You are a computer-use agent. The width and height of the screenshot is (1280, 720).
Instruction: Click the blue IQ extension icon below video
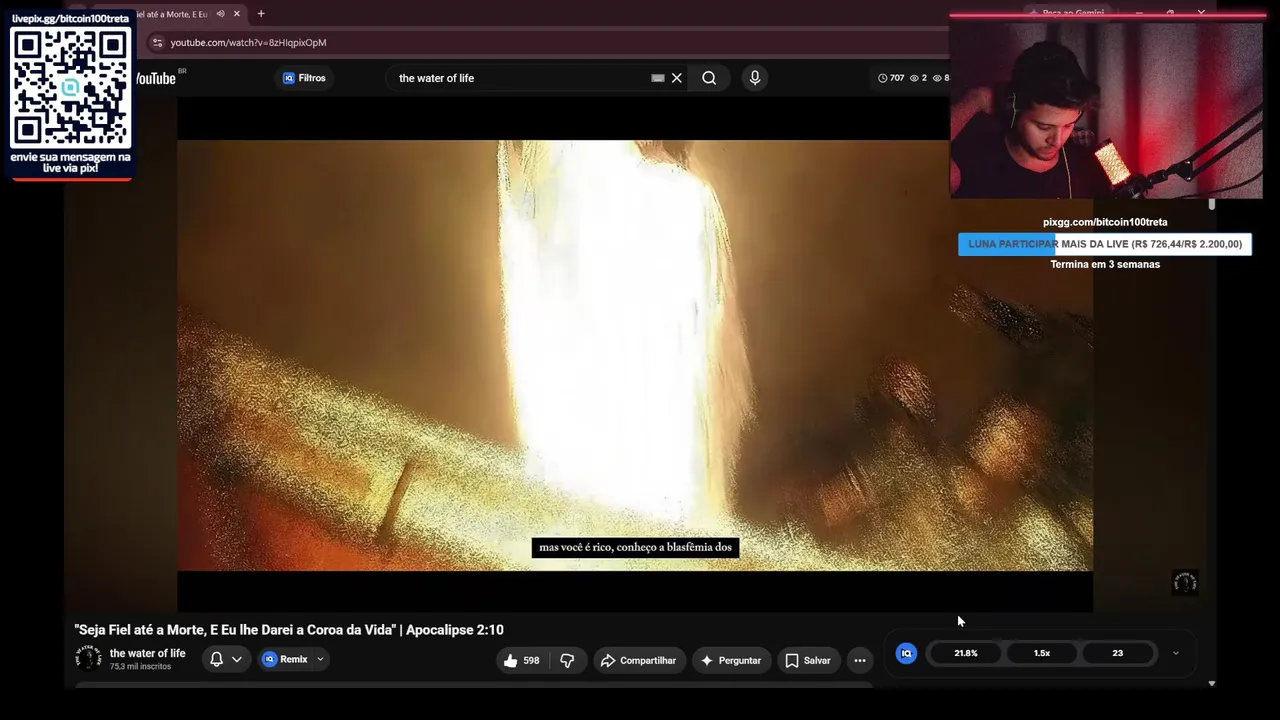click(906, 653)
